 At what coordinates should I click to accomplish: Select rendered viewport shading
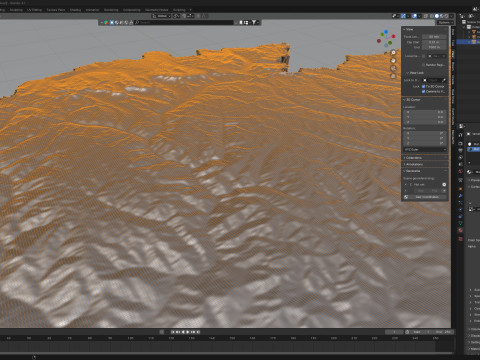point(447,16)
